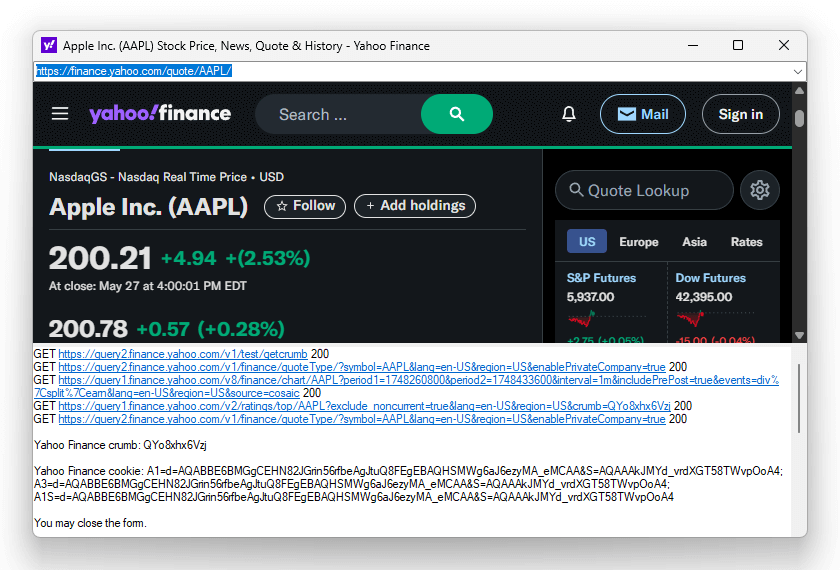Click the after-hours price 200.78
840x570 pixels.
coord(88,329)
